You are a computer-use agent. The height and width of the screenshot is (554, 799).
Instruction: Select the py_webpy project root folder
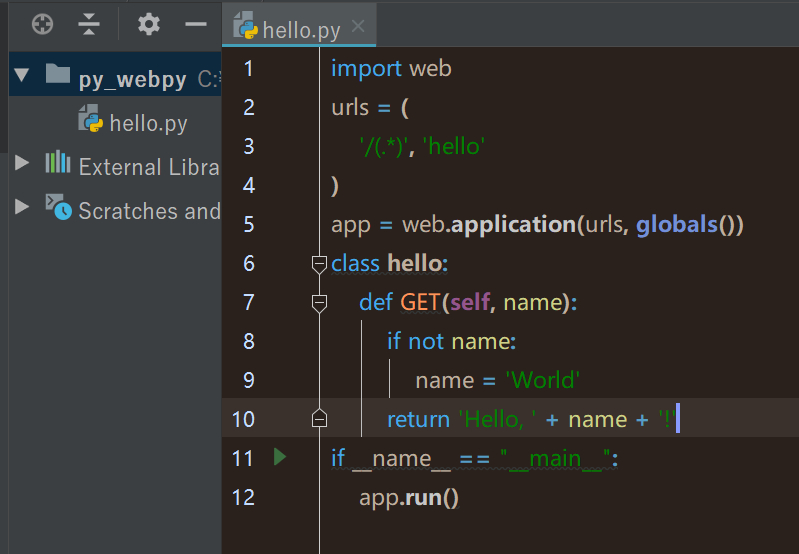pyautogui.click(x=132, y=79)
